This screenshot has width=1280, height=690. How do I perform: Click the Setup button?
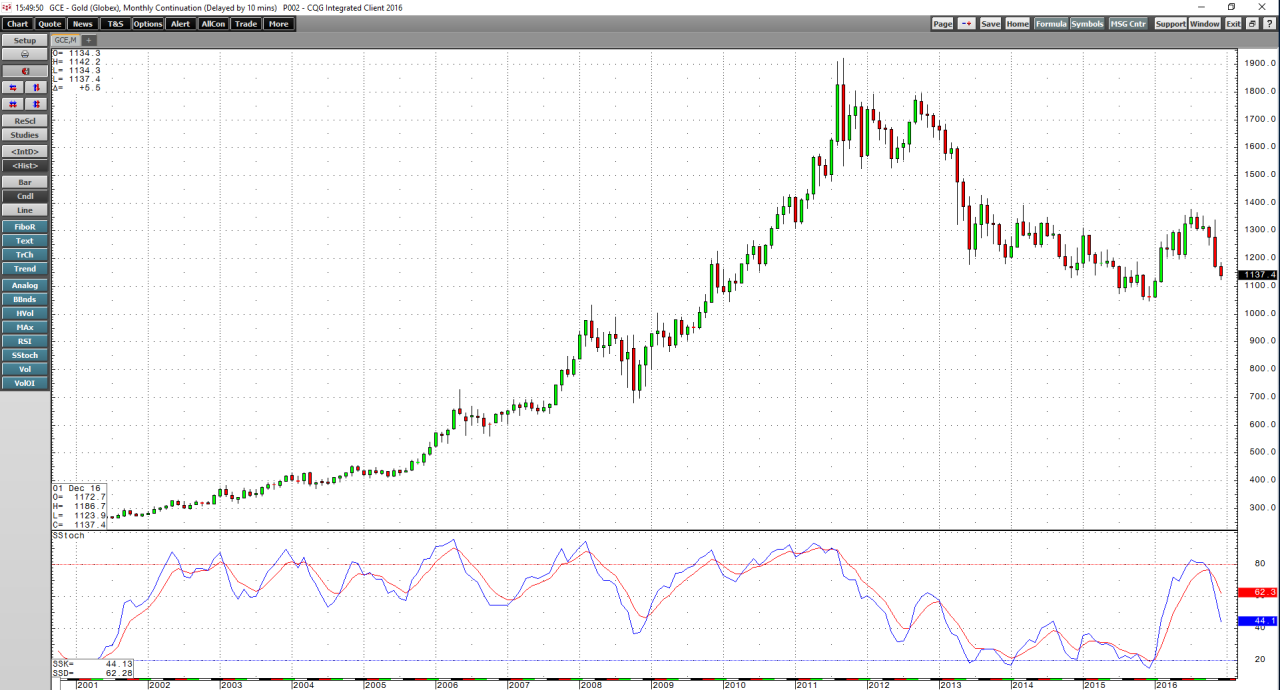point(25,41)
